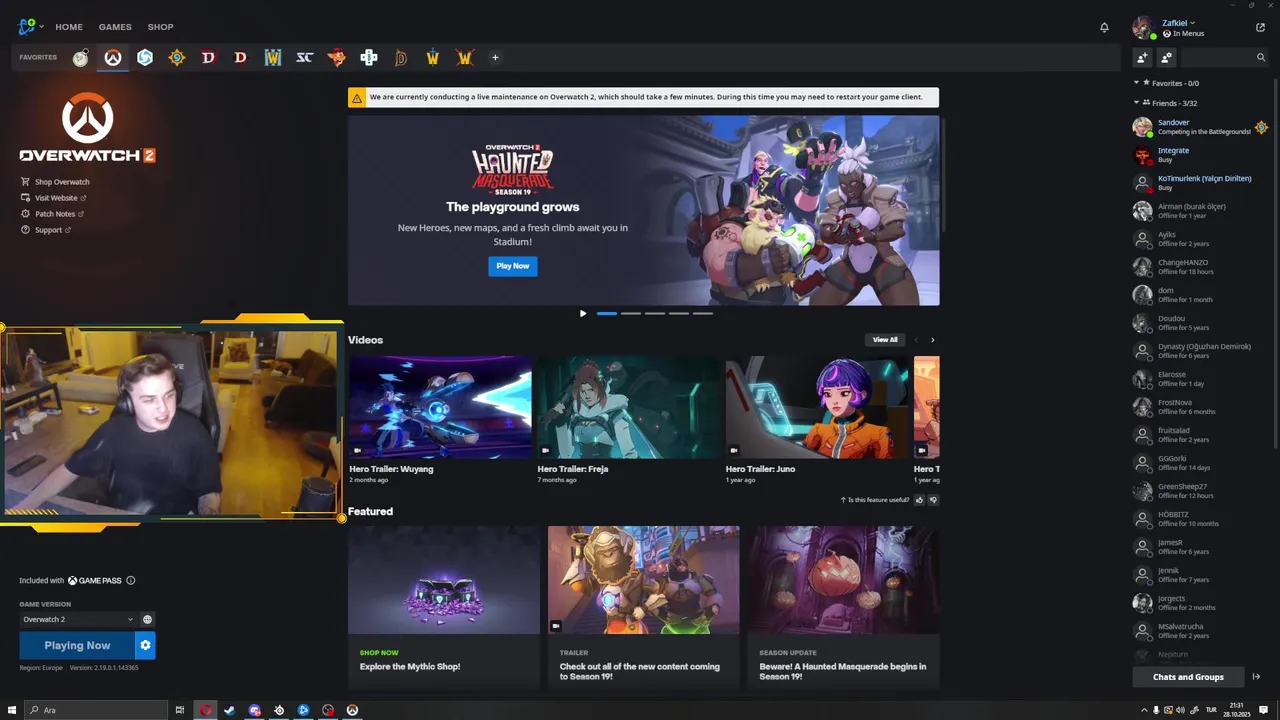Click the Overwatch taskbar icon
Screen dimensions: 1280x720
point(352,710)
